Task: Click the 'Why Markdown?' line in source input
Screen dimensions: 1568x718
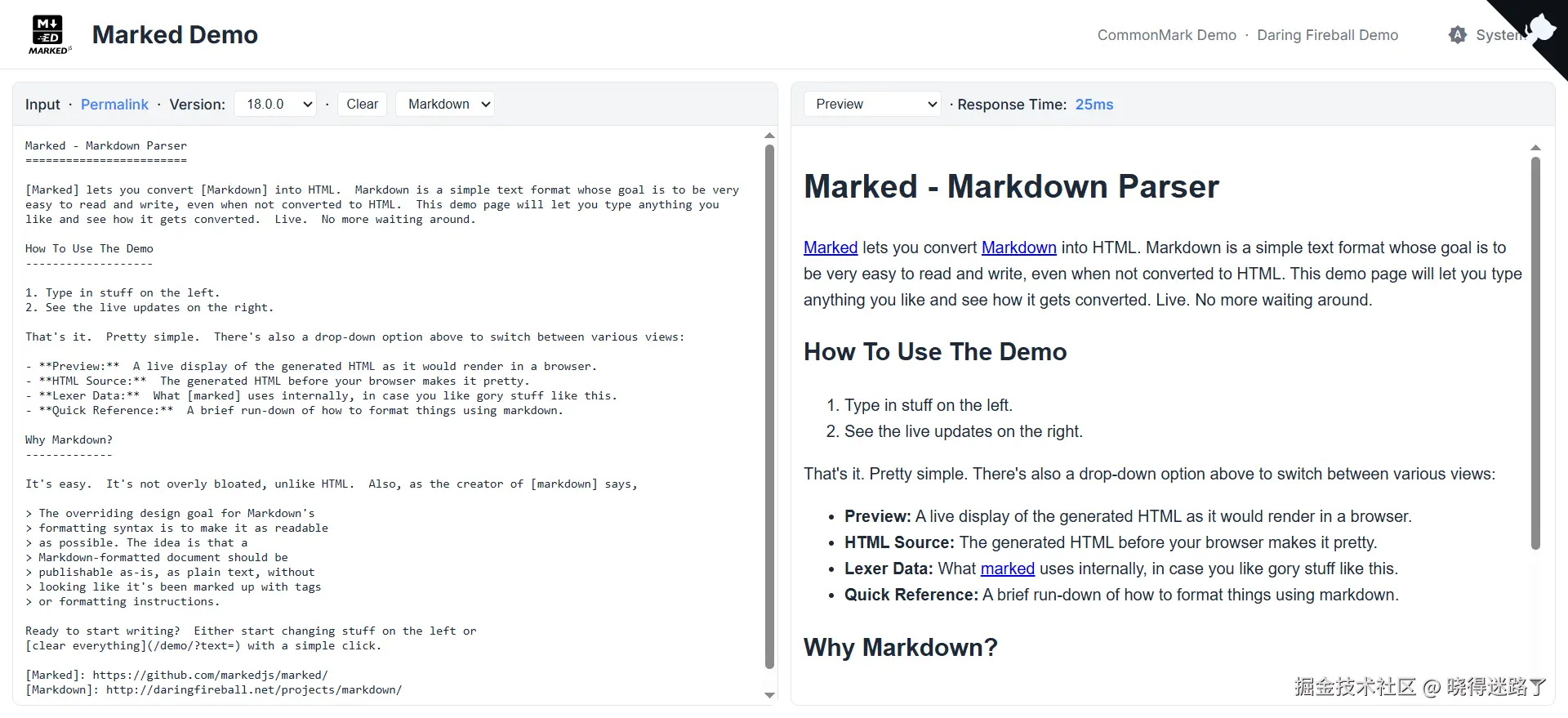Action: pyautogui.click(x=69, y=439)
